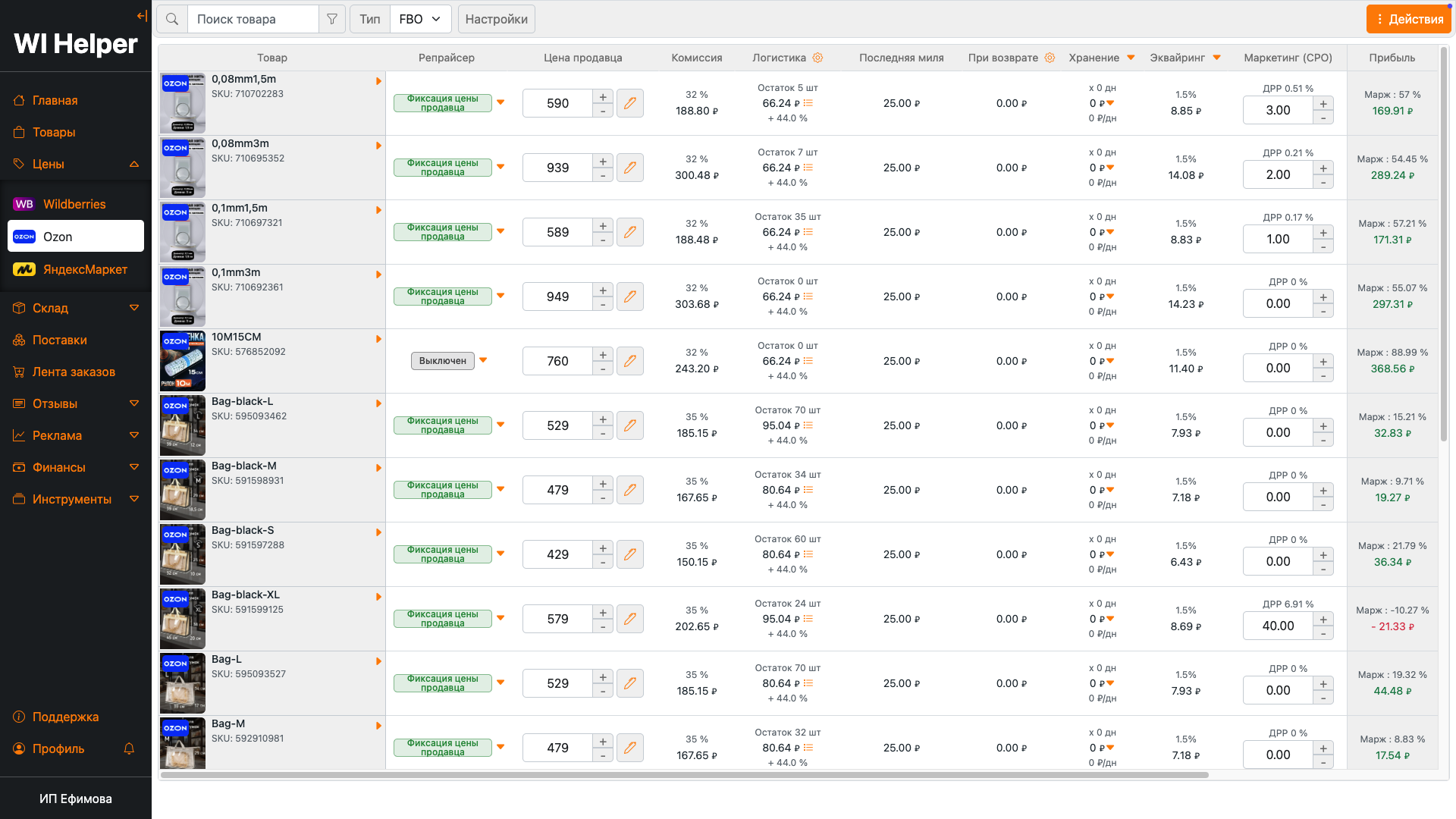Open Логистика column gear settings
The image size is (1456, 819).
[x=817, y=58]
